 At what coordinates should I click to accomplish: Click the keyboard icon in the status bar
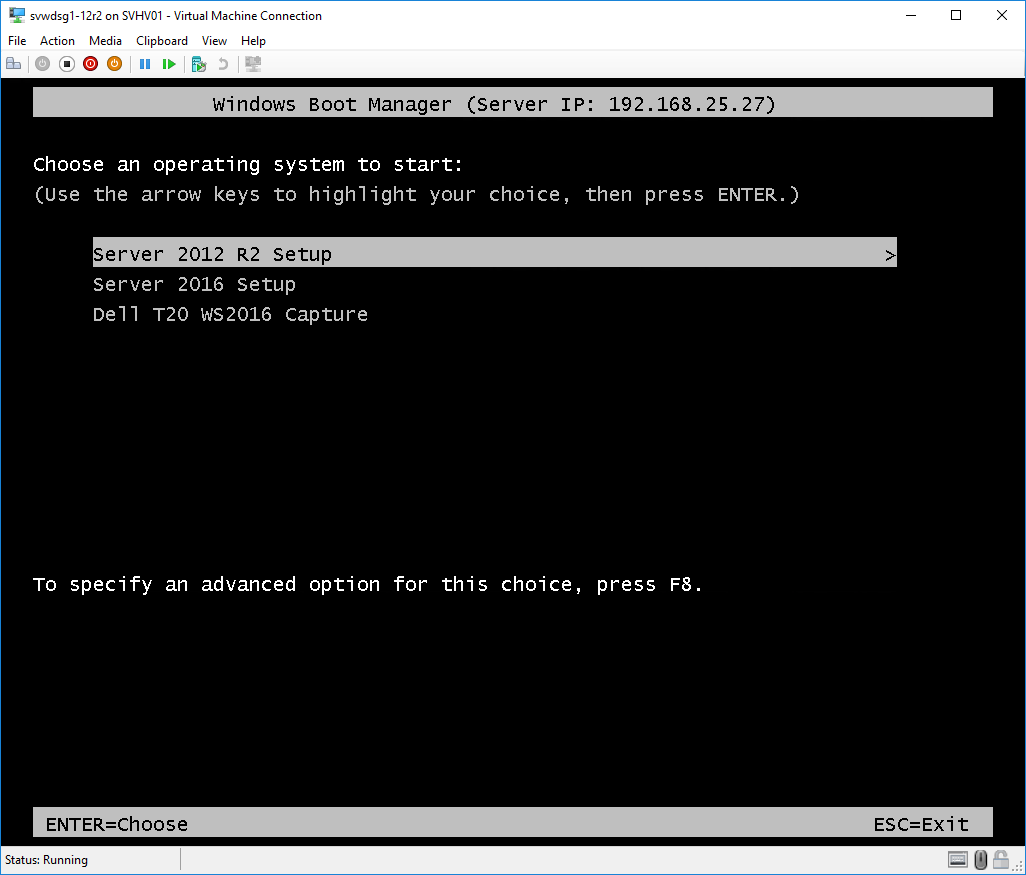(957, 859)
